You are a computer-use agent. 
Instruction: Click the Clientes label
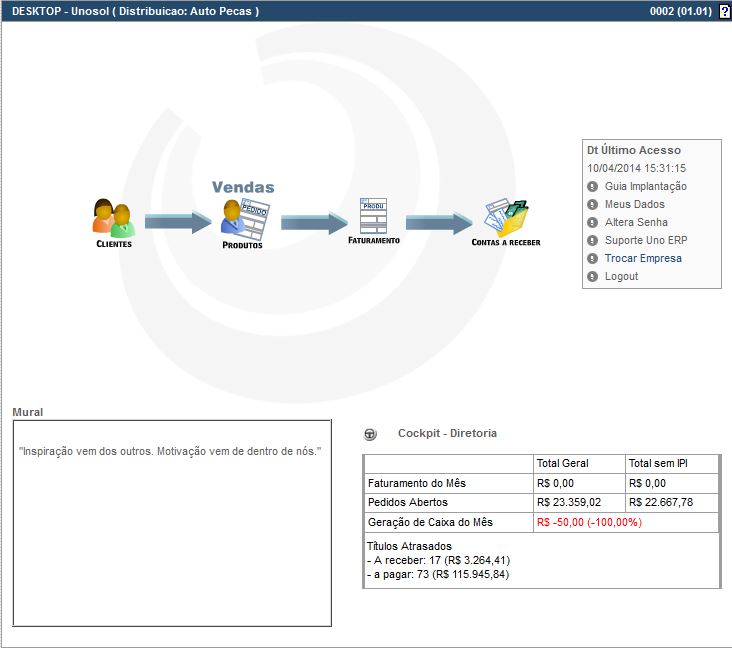pyautogui.click(x=114, y=244)
